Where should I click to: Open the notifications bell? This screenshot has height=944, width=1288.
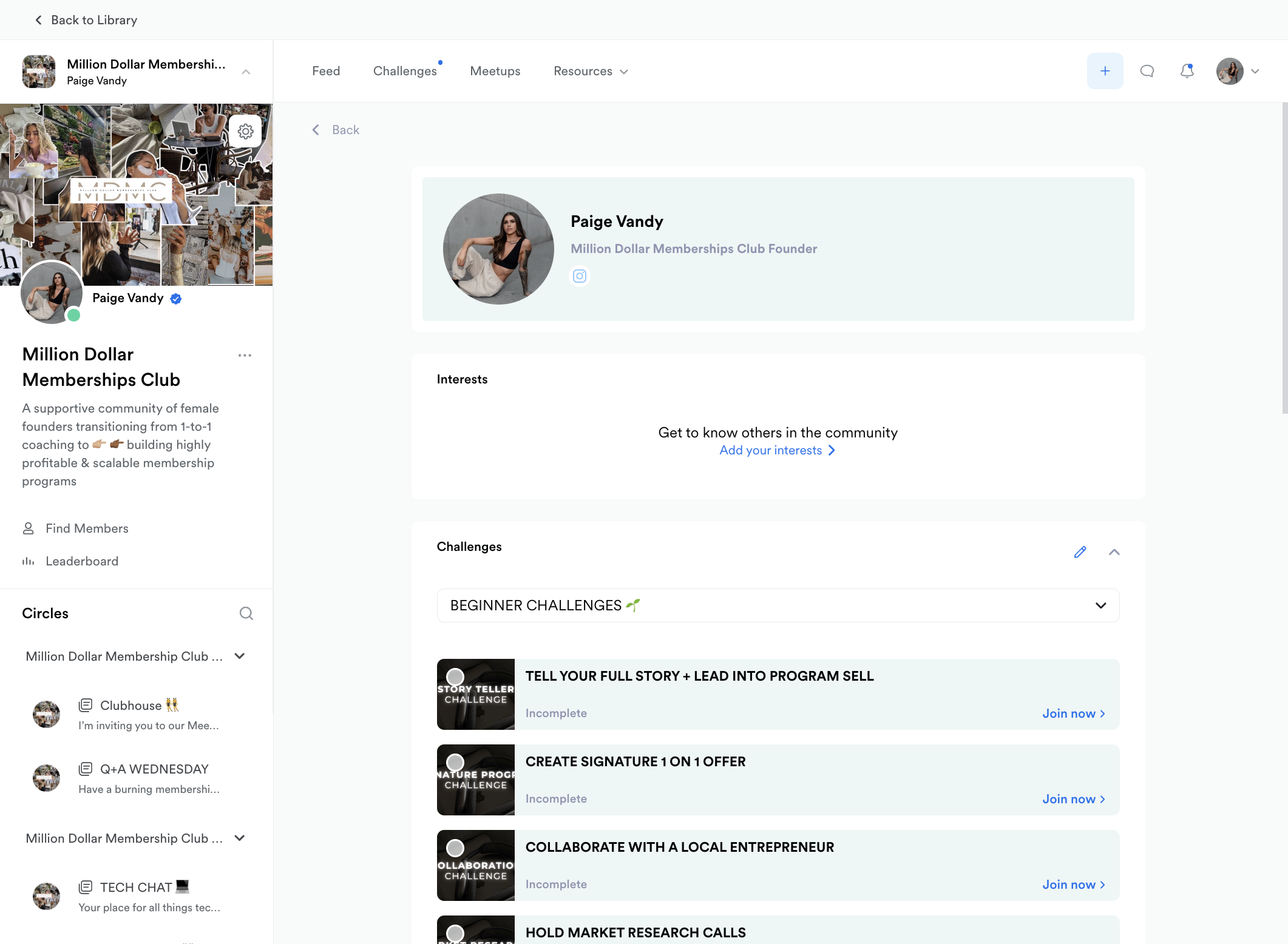pos(1187,71)
